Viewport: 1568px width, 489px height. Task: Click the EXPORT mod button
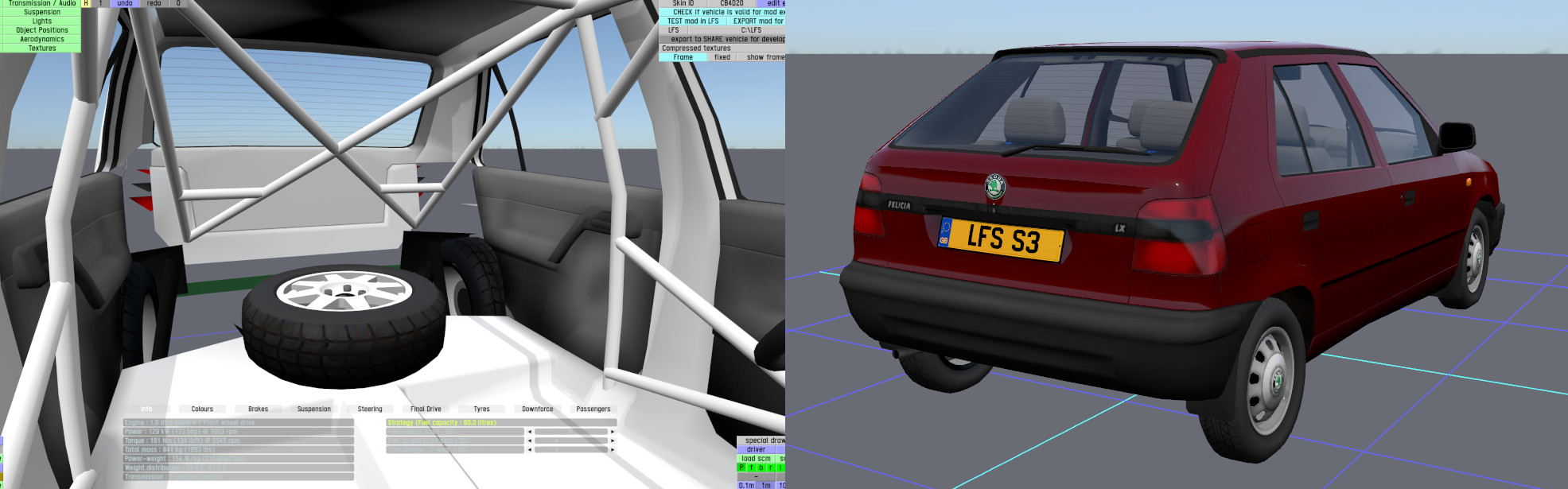point(757,21)
